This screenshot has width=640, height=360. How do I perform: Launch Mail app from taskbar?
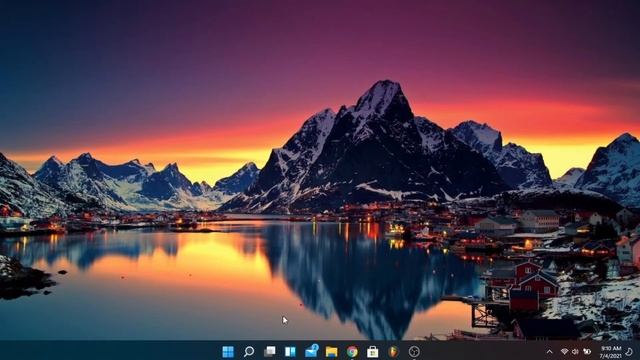(311, 351)
